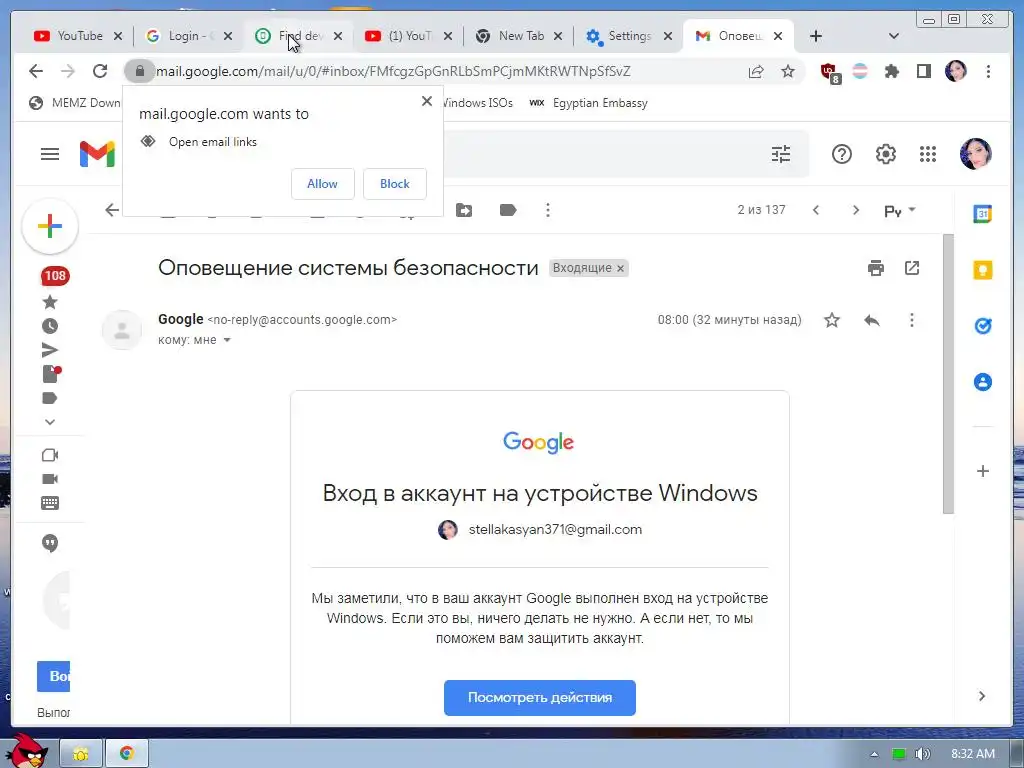Open uBlock Origin extension icon
Screen dimensions: 1024x768
(x=829, y=72)
